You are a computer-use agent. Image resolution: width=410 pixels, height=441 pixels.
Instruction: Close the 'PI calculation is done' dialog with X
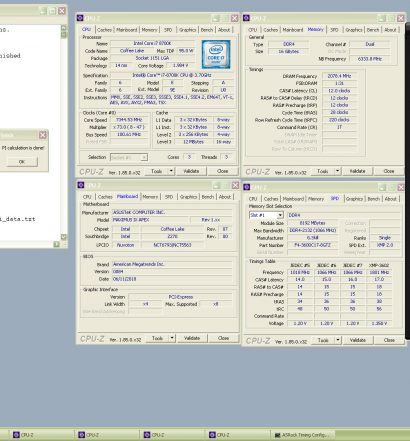click(x=43, y=135)
